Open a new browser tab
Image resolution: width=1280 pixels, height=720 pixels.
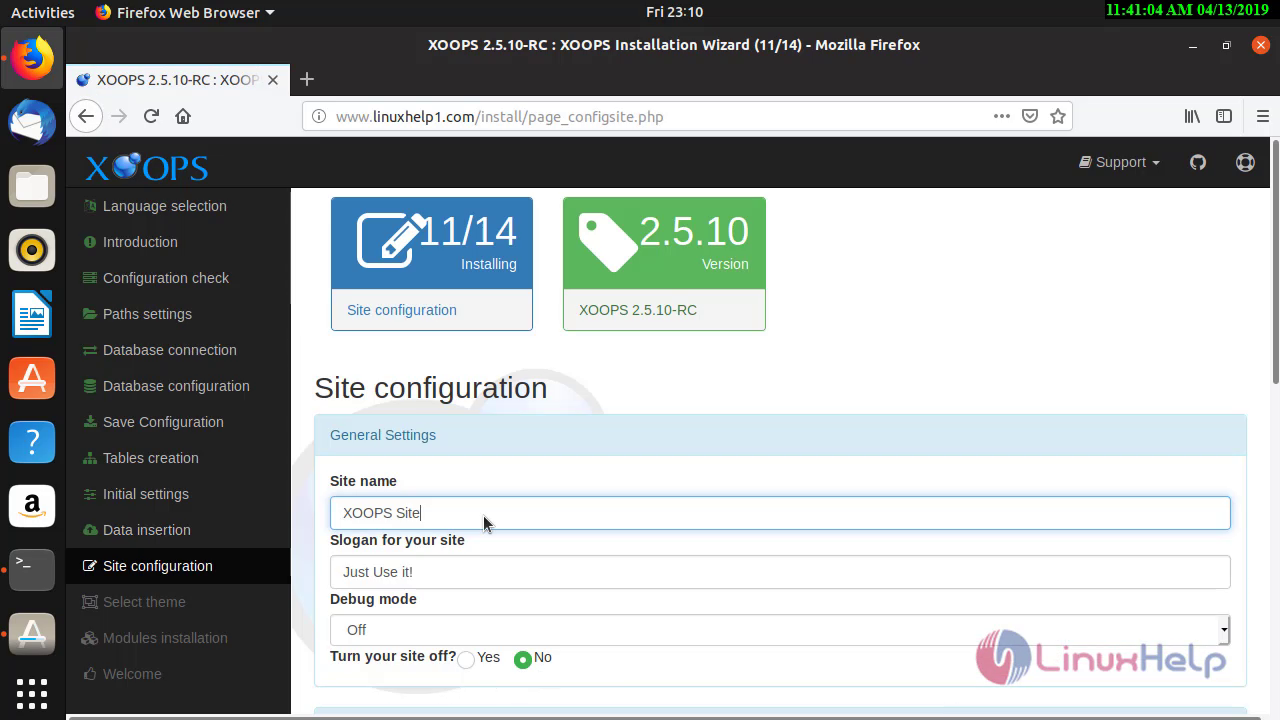point(307,79)
